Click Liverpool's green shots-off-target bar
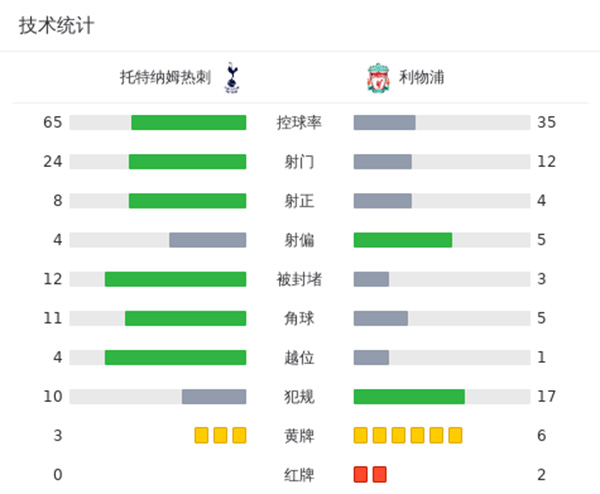The height and width of the screenshot is (494, 600). 403,240
